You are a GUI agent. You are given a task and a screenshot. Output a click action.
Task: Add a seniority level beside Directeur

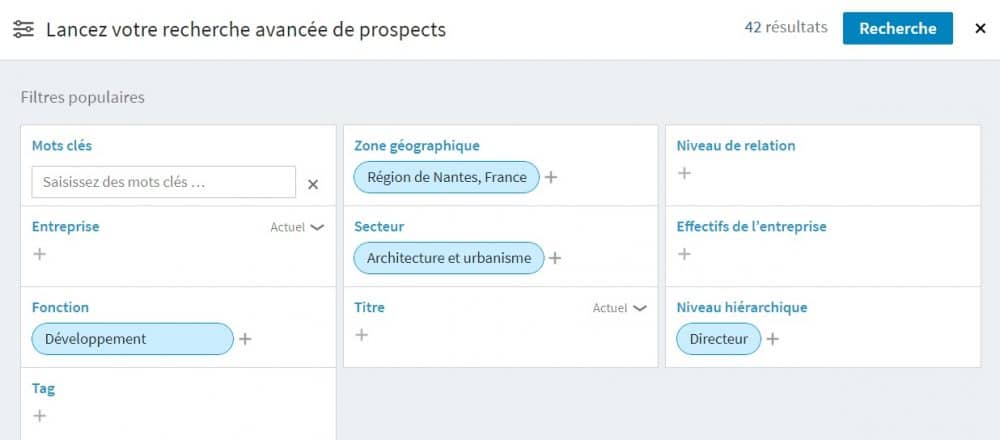[772, 339]
